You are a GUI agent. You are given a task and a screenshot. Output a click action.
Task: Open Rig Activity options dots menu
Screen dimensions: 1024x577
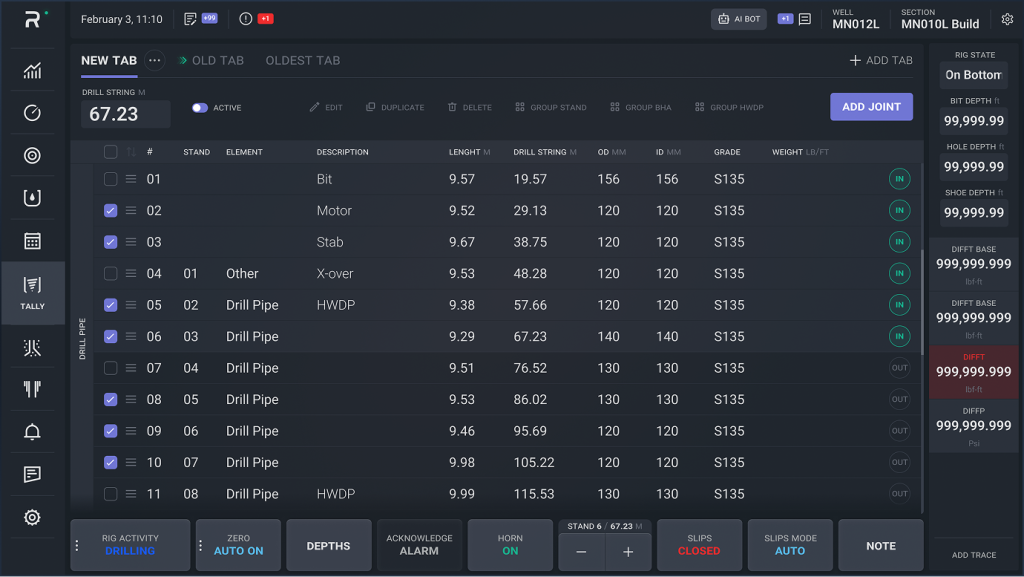[76, 546]
